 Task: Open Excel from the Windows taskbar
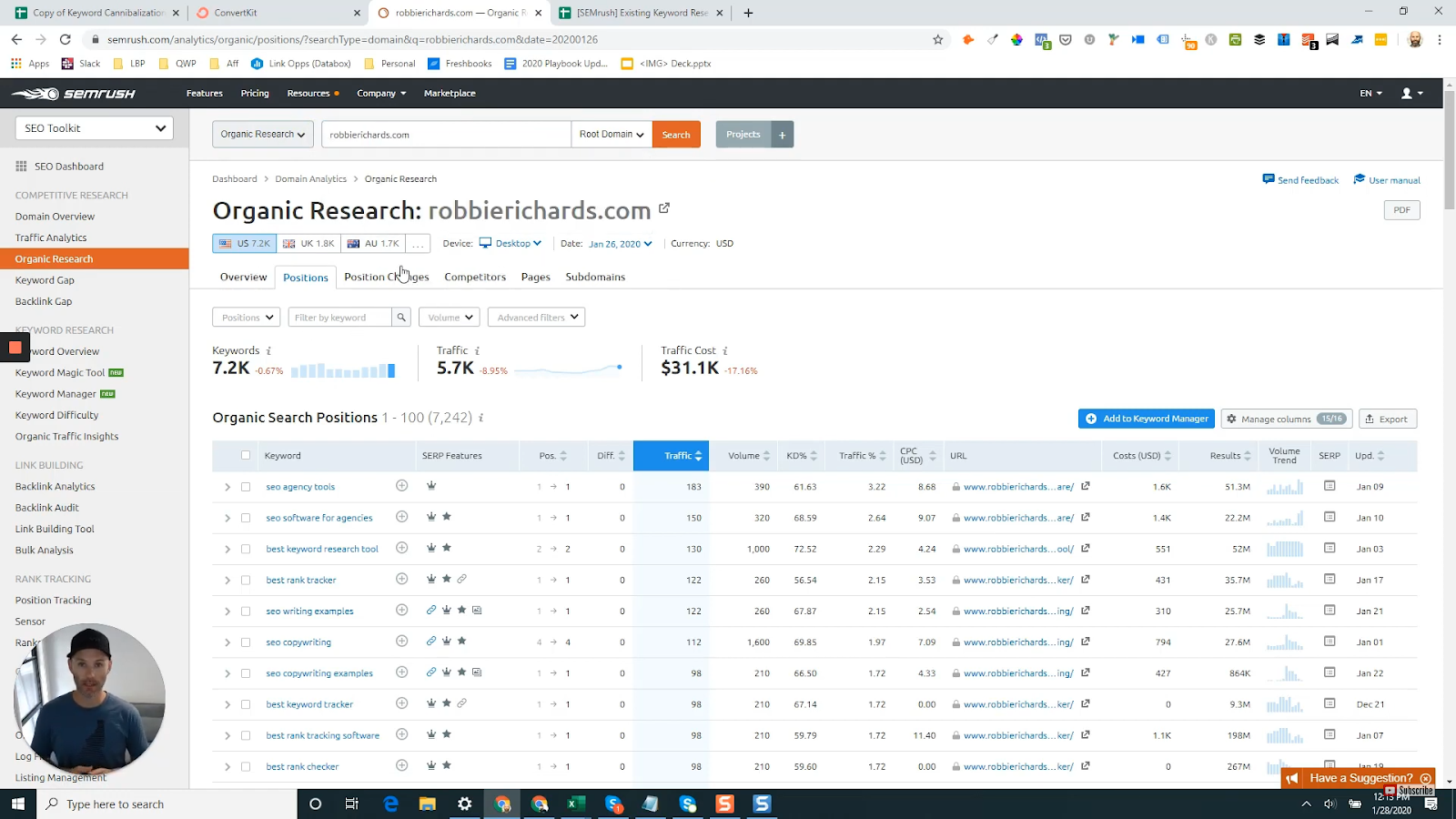[x=575, y=804]
